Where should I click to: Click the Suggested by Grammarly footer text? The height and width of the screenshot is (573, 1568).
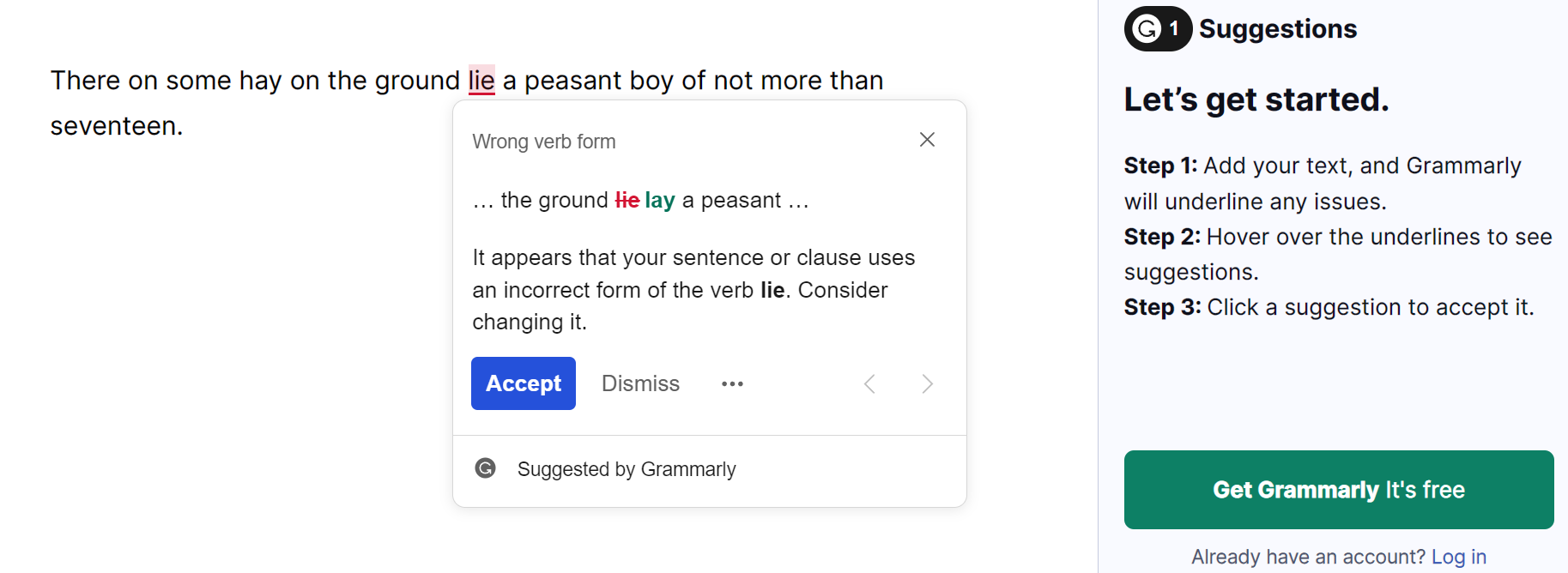click(627, 469)
